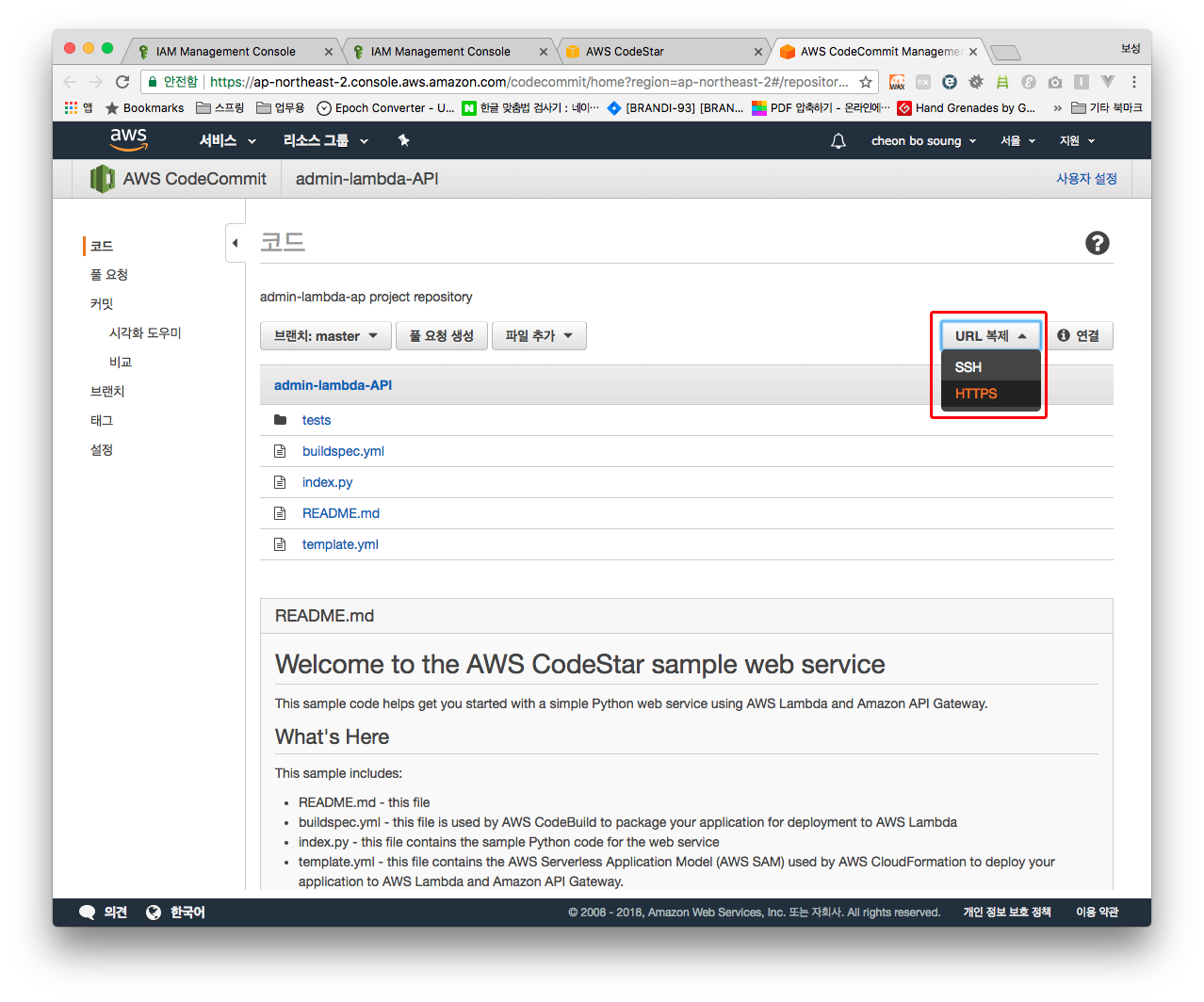Click the AWS CodeCommit service icon
Viewport: 1204px width, 1002px height.
coord(102,179)
